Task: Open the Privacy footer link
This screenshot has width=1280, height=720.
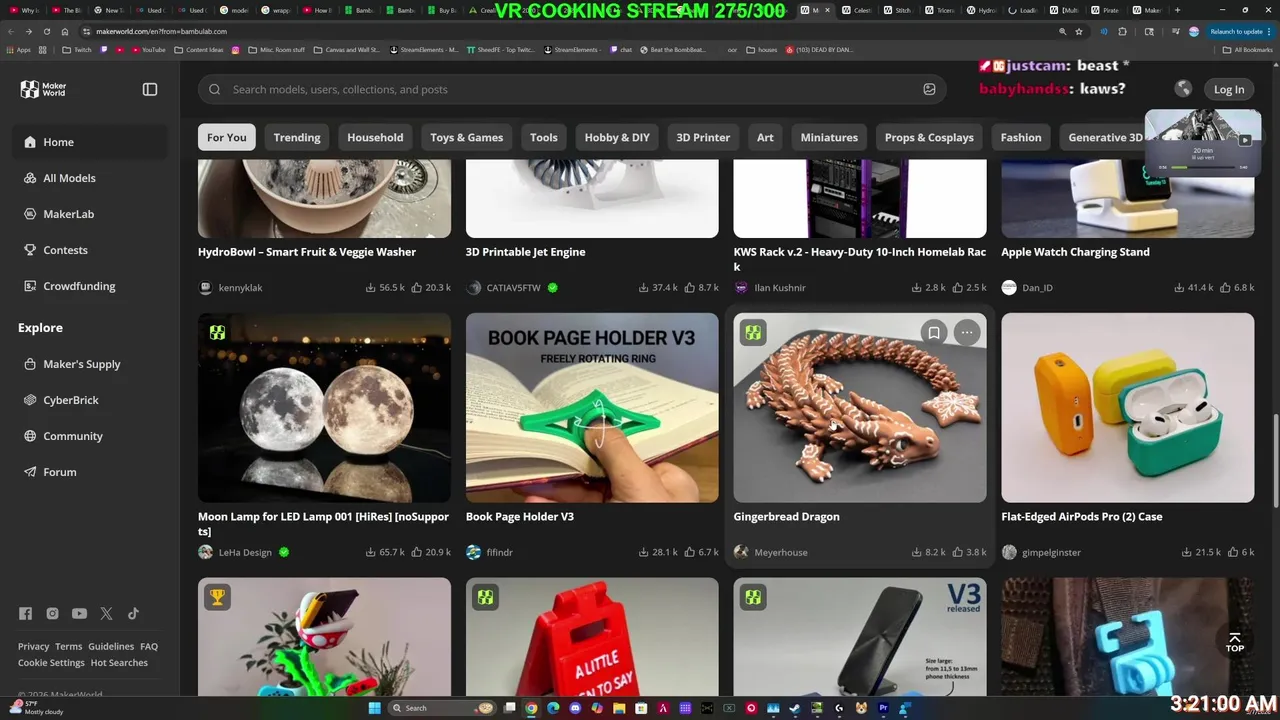Action: [33, 646]
